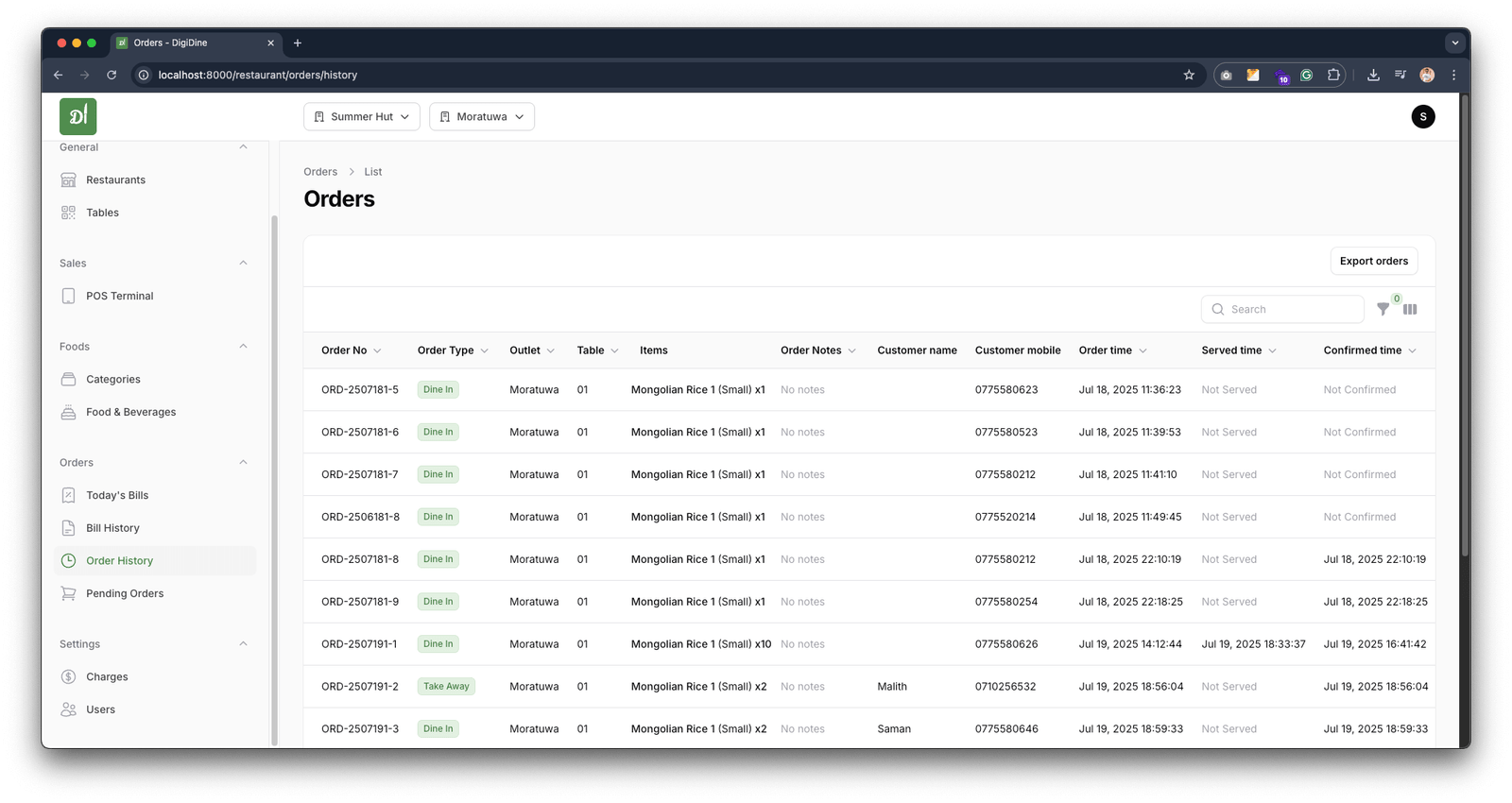The width and height of the screenshot is (1512, 803).
Task: Collapse the Settings sidebar section
Action: 243,643
